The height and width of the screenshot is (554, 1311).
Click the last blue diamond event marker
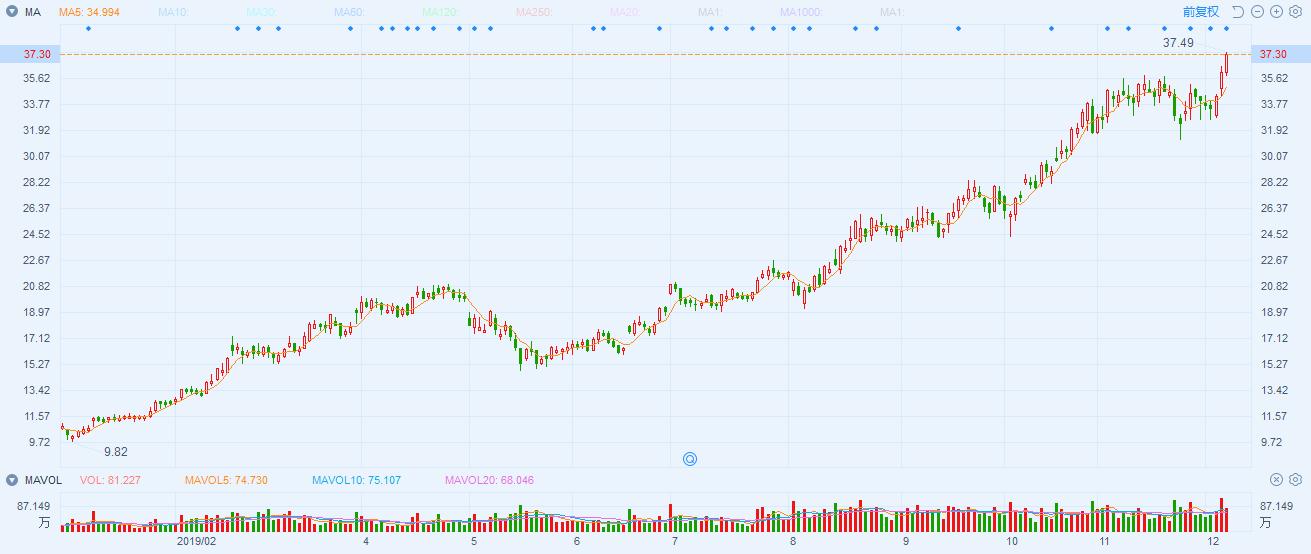(1226, 28)
